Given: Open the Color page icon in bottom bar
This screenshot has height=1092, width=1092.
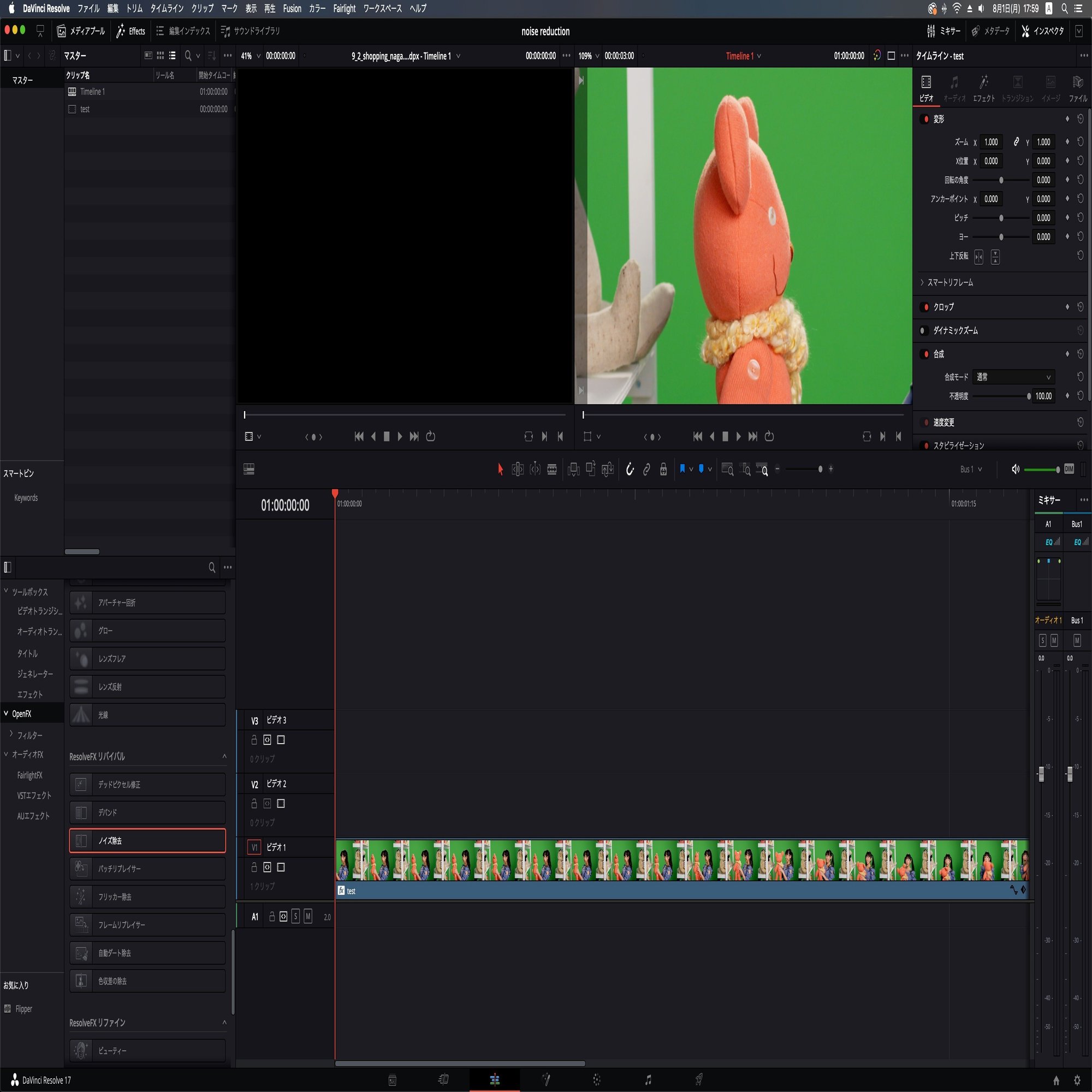Looking at the screenshot, I should coord(597,1080).
